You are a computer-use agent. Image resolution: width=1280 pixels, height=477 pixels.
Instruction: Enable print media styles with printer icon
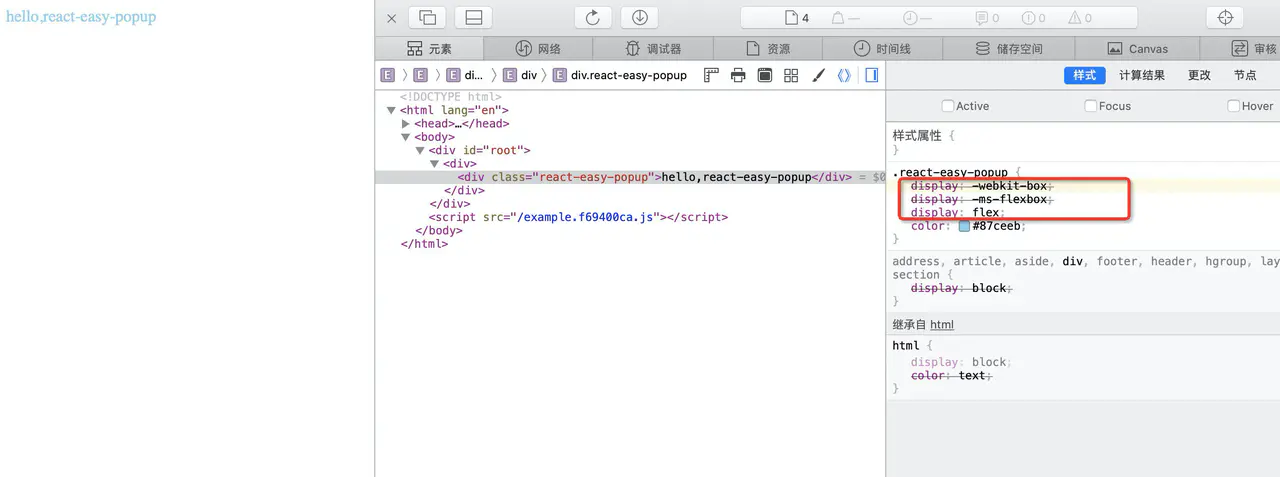(x=738, y=75)
